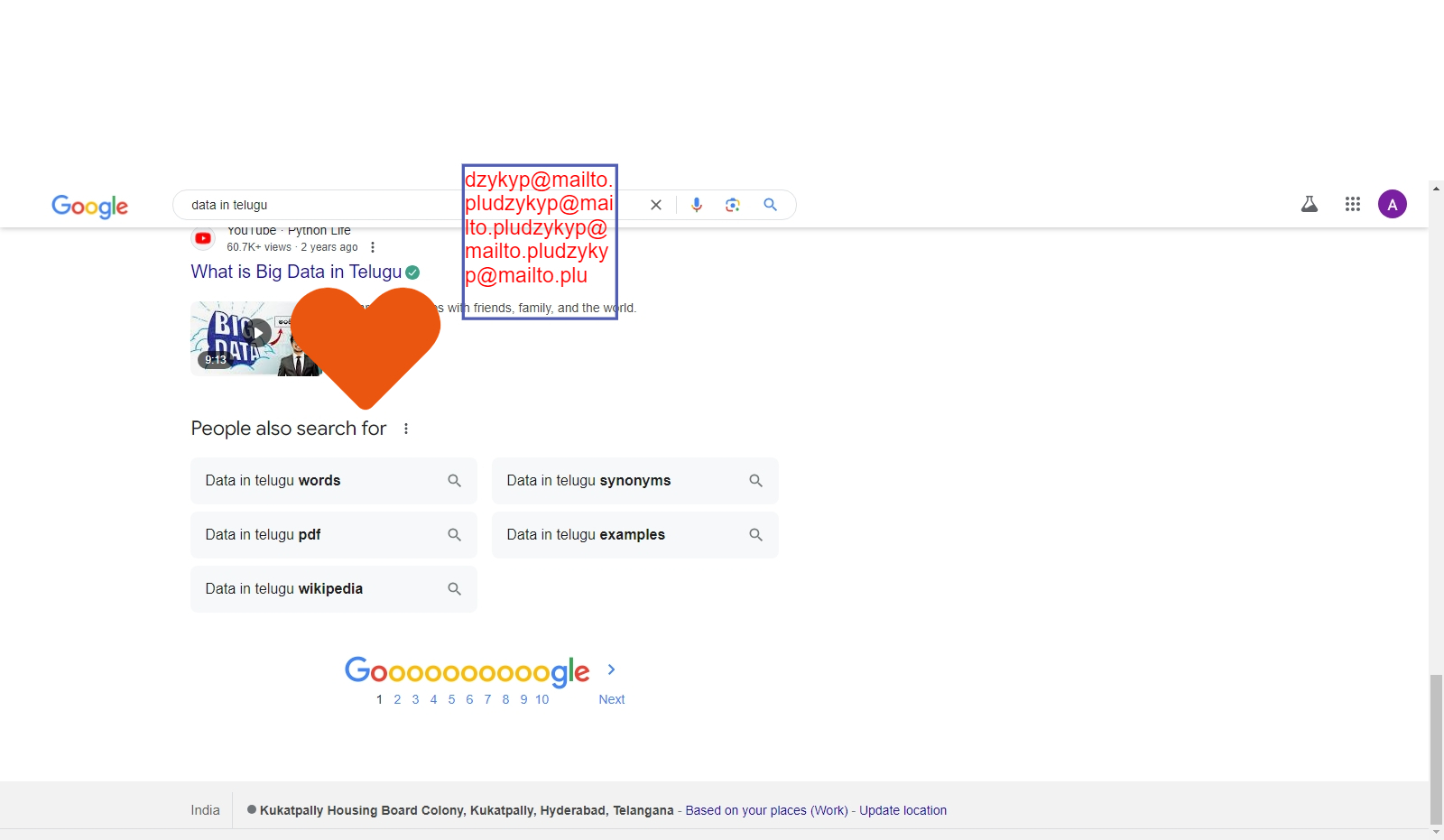Open the Google apps grid

(x=1353, y=204)
